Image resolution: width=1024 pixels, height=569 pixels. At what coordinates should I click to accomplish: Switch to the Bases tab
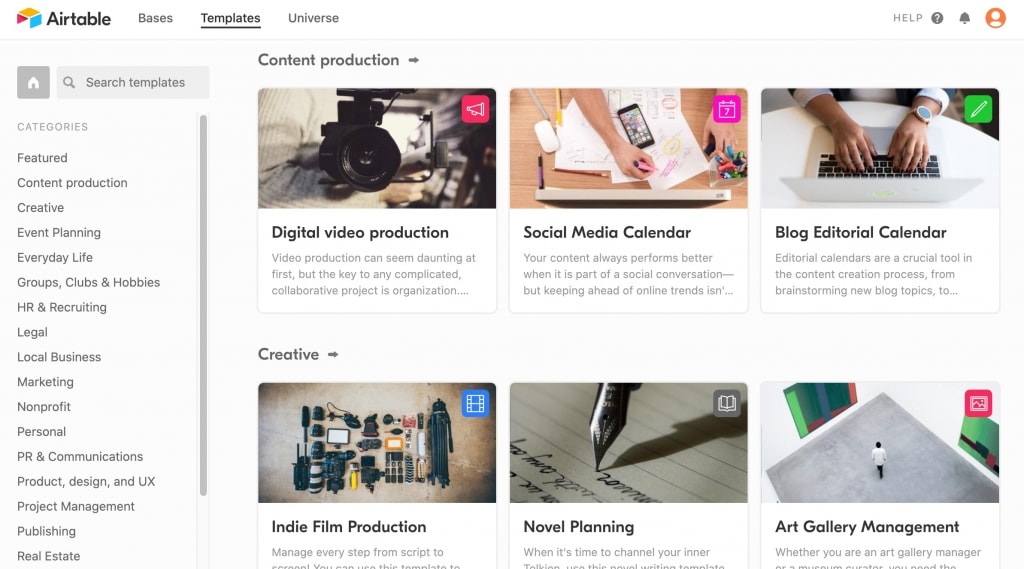pos(155,18)
